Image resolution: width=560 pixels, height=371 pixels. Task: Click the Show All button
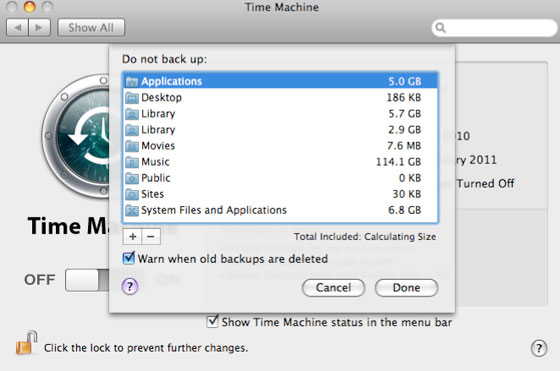pyautogui.click(x=91, y=27)
